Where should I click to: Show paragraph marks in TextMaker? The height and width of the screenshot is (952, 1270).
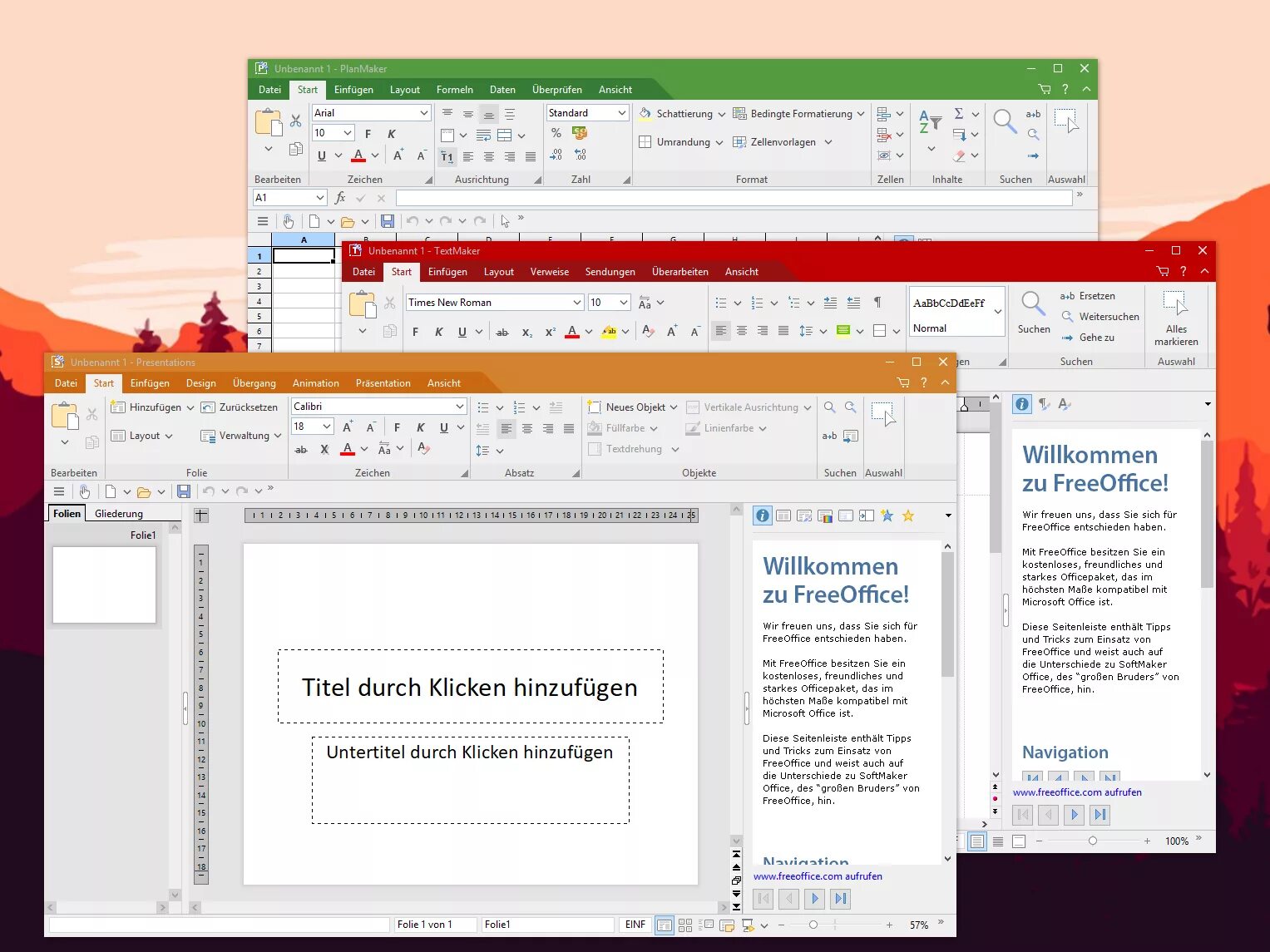pos(878,302)
